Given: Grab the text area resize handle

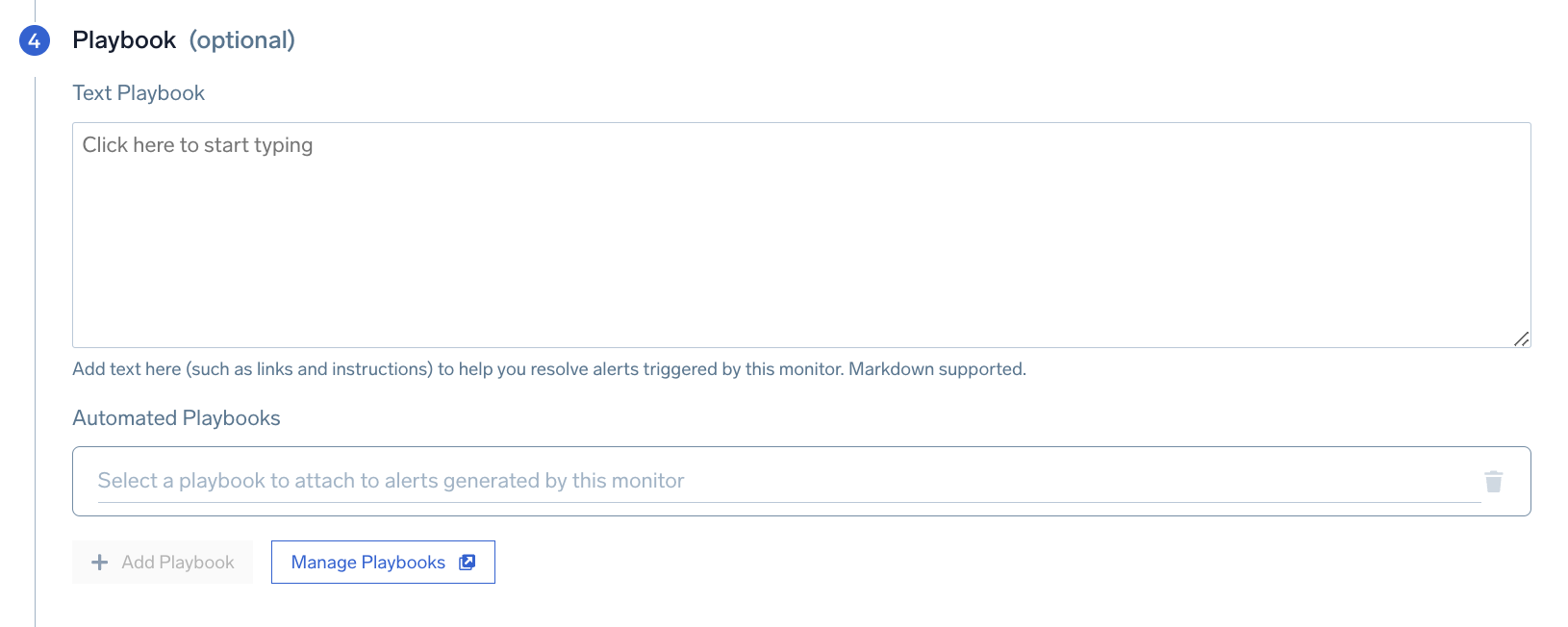Looking at the screenshot, I should coord(1521,339).
